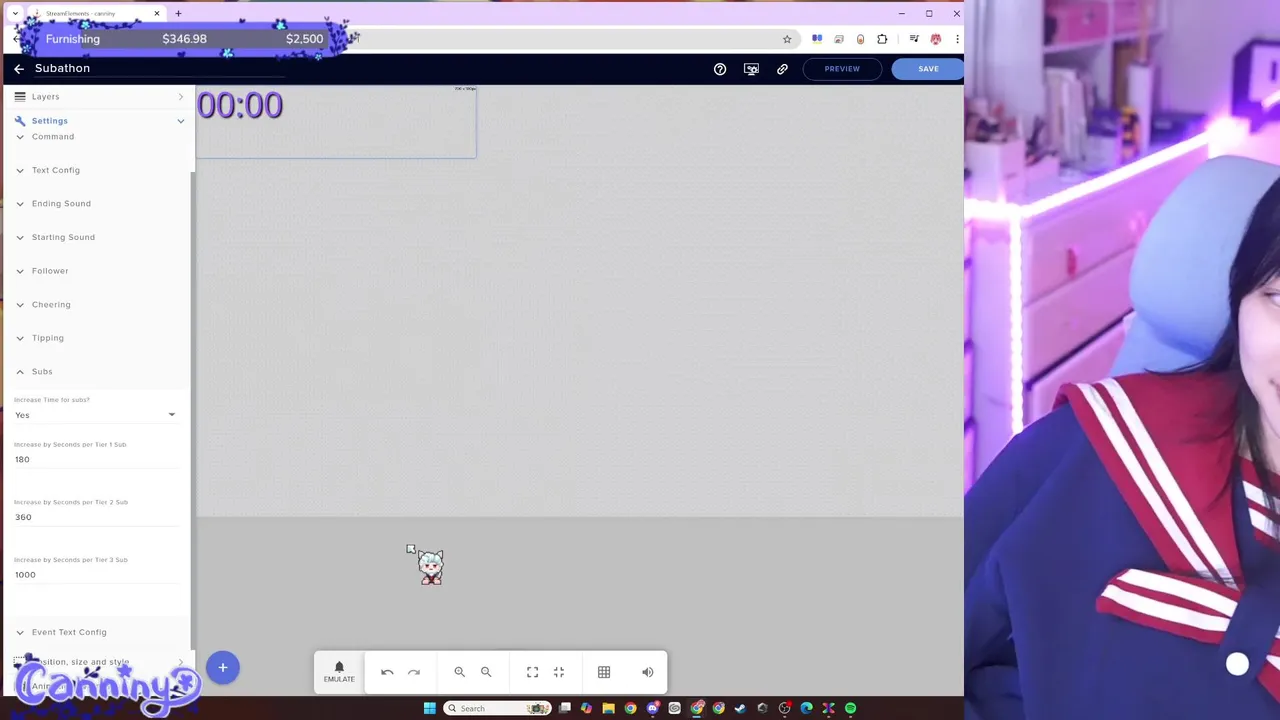Open Chrome three-dot menu
This screenshot has height=720, width=1280.
957,39
